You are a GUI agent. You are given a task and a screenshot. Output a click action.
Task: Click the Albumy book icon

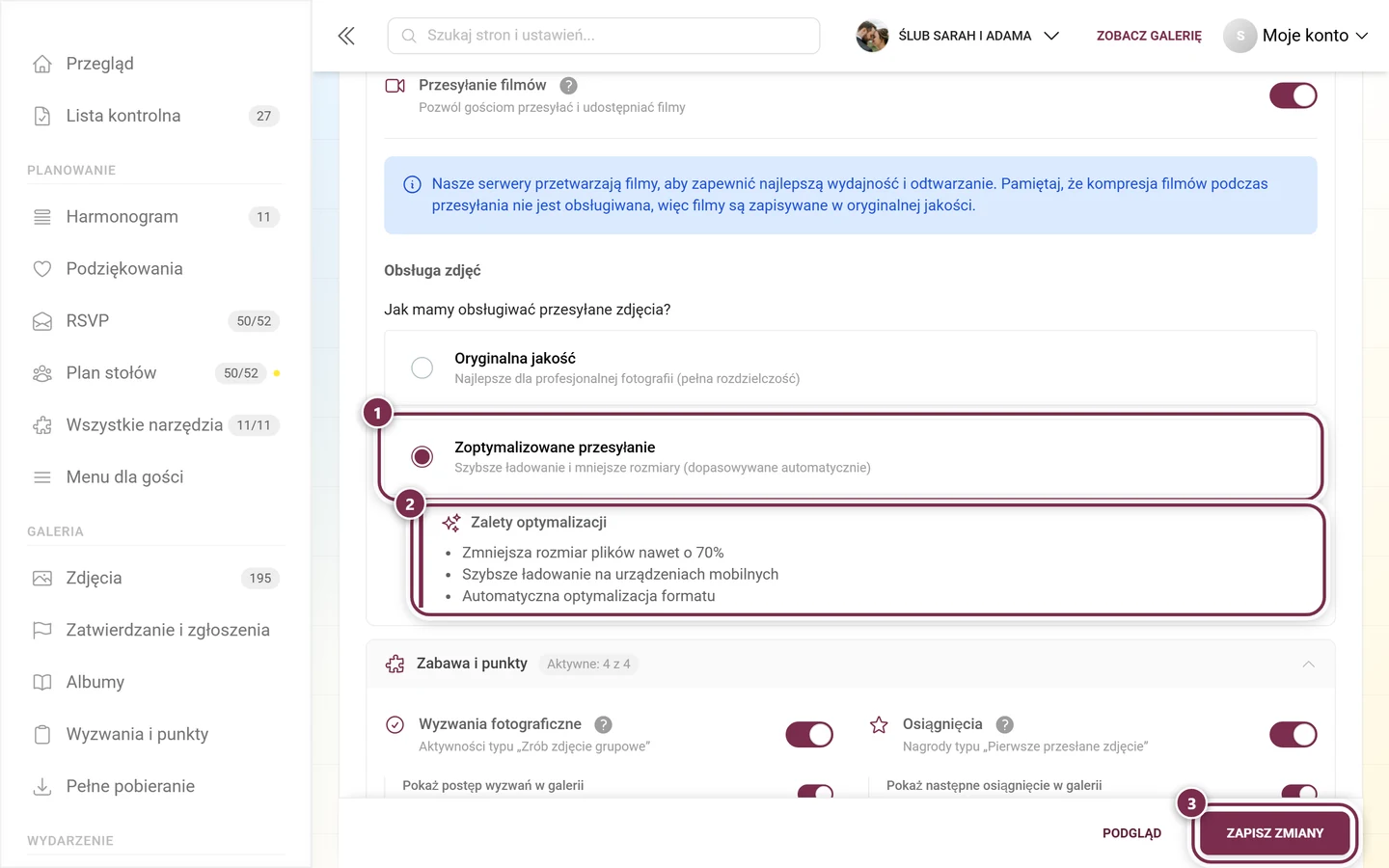42,683
